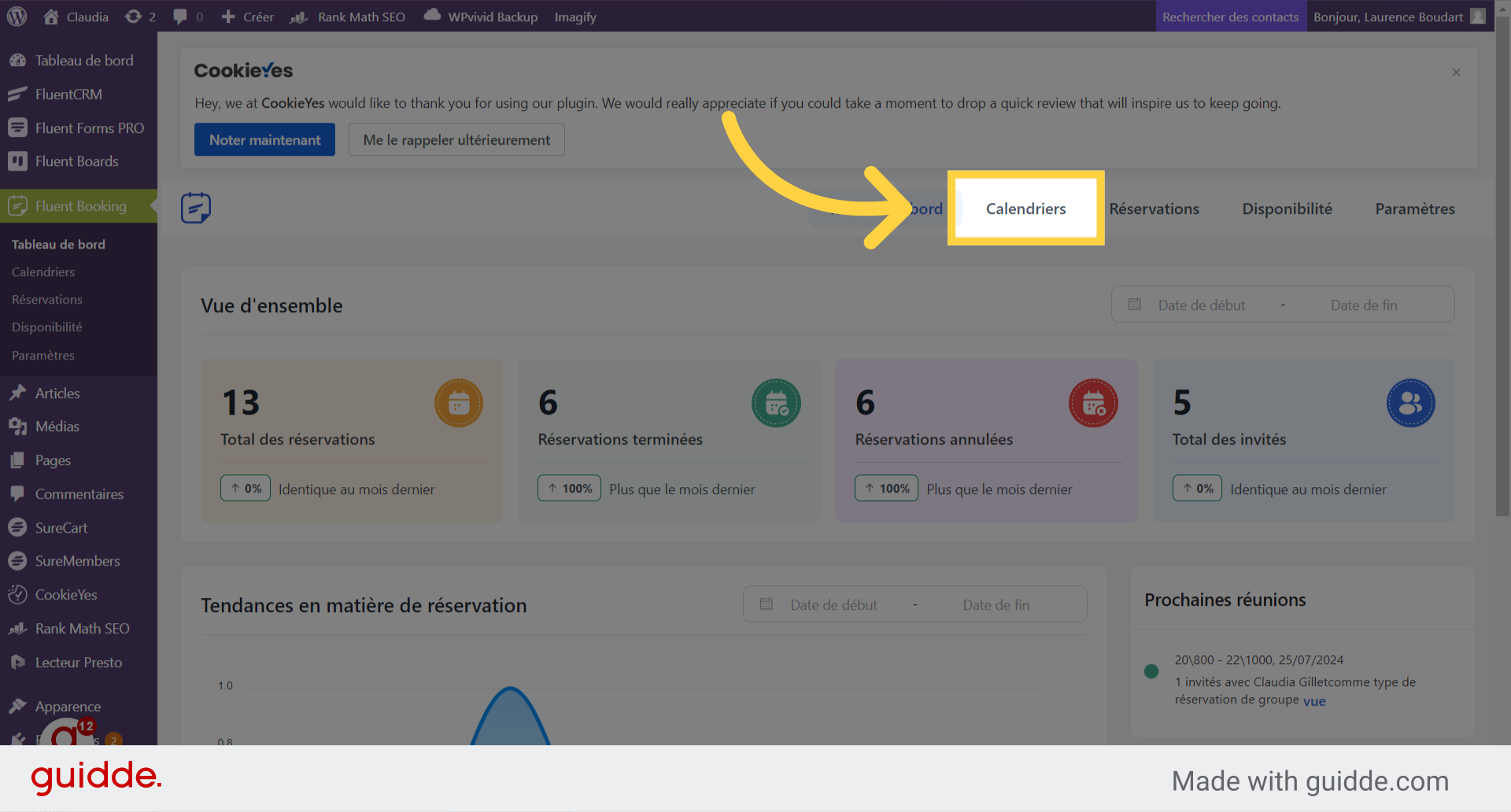Screen dimensions: 1511x812
Task: Open Médias in the sidebar
Action: (x=79, y=426)
